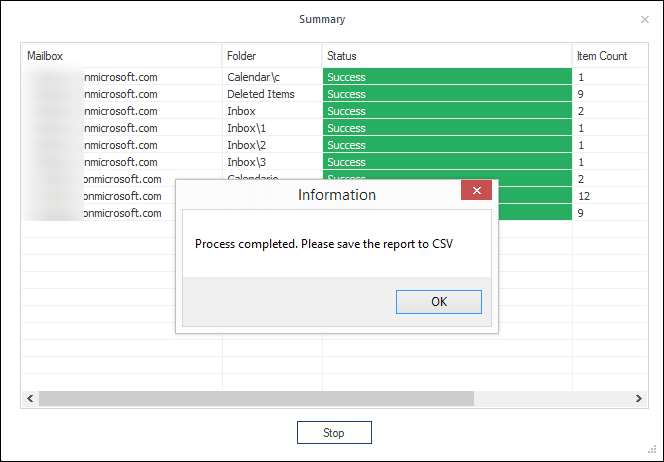The image size is (664, 462).
Task: Select the Inbox\1 folder cell
Action: pyautogui.click(x=272, y=128)
